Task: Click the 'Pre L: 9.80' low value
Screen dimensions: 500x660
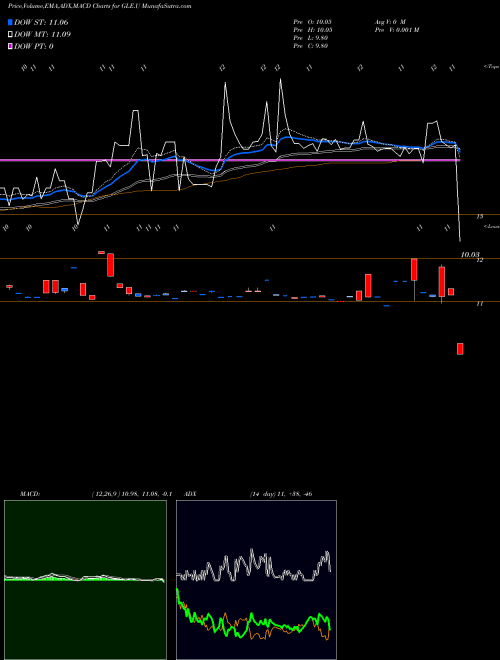Action: (x=311, y=38)
